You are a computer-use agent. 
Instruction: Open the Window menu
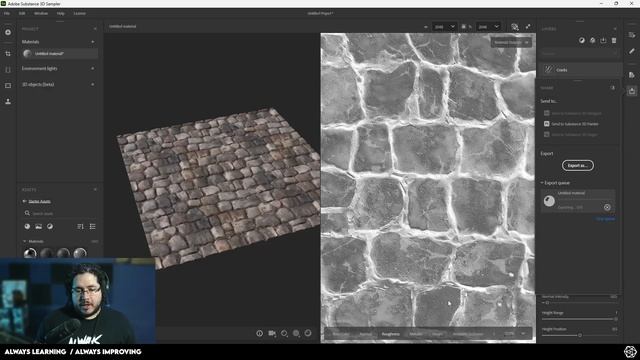[41, 13]
